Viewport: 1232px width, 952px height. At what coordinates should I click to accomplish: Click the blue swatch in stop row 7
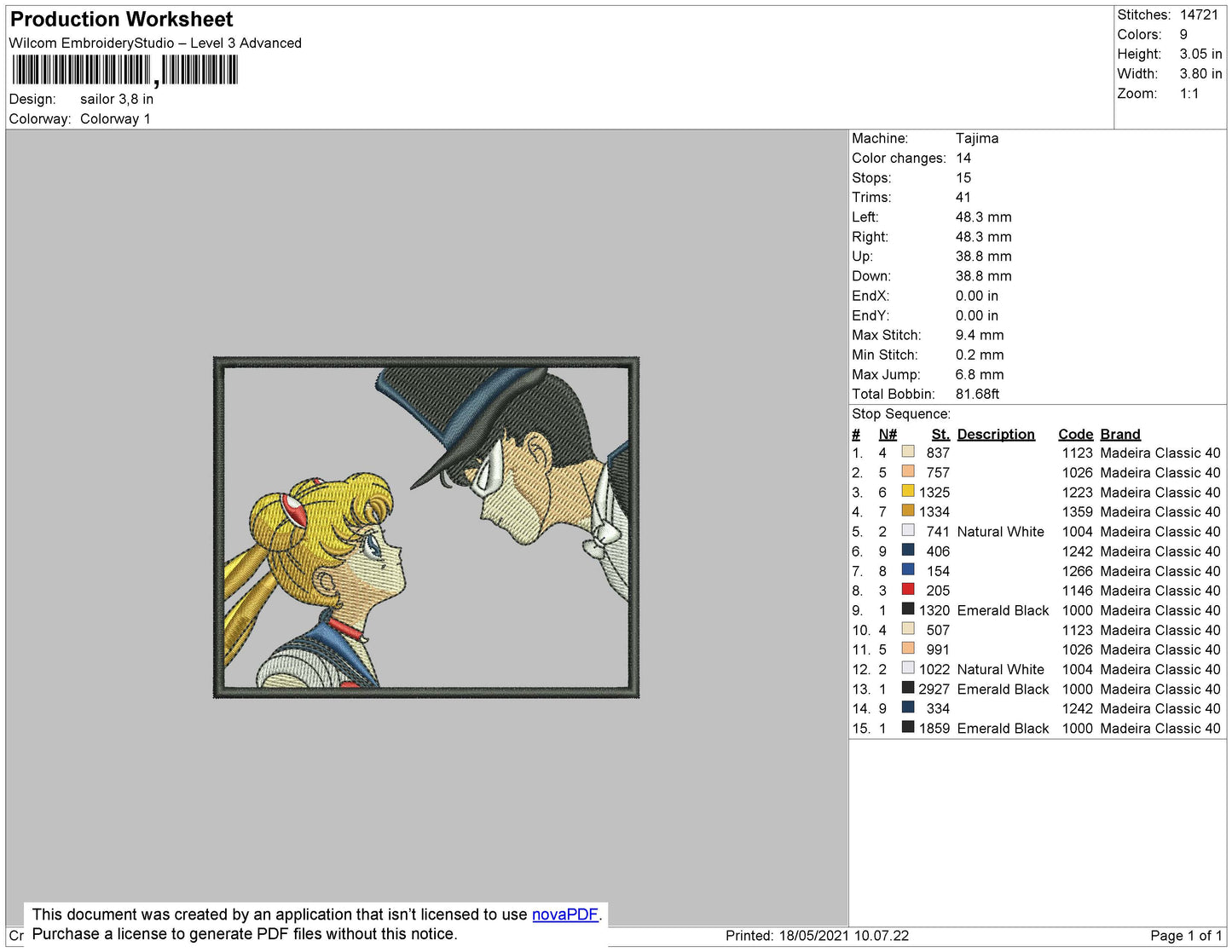[x=908, y=569]
